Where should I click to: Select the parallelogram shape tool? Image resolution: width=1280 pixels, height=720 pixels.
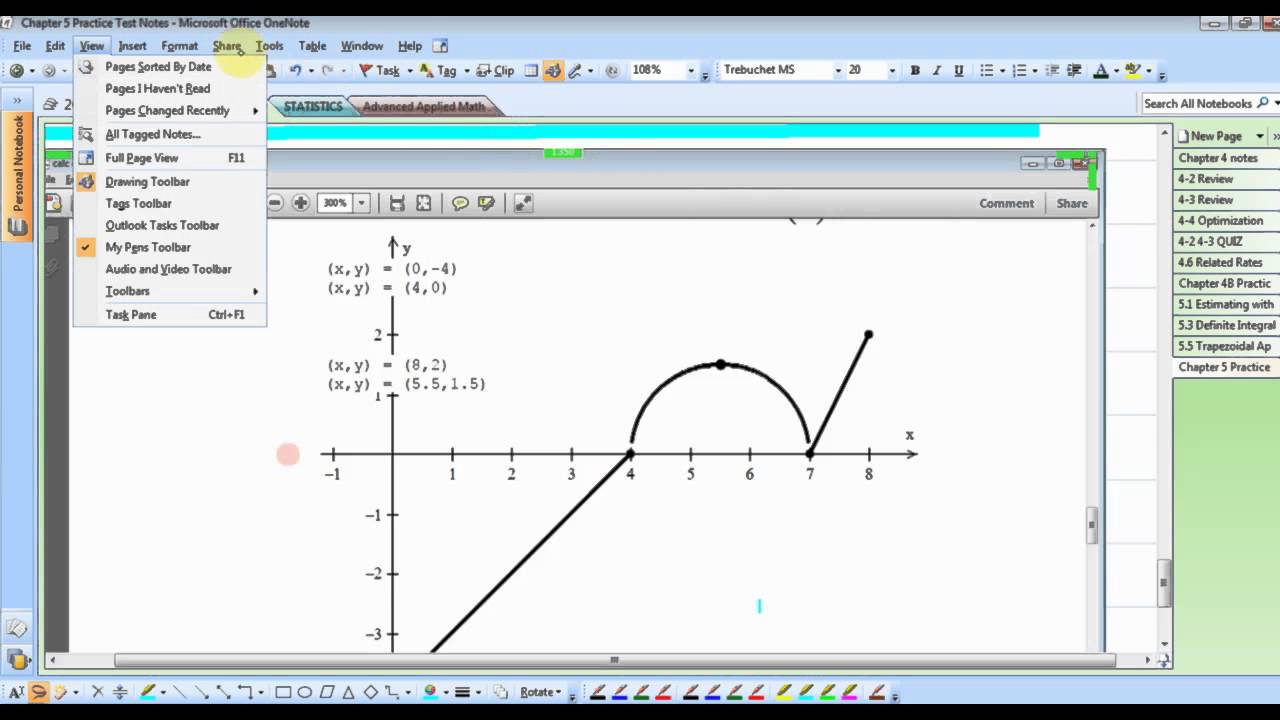pyautogui.click(x=327, y=692)
